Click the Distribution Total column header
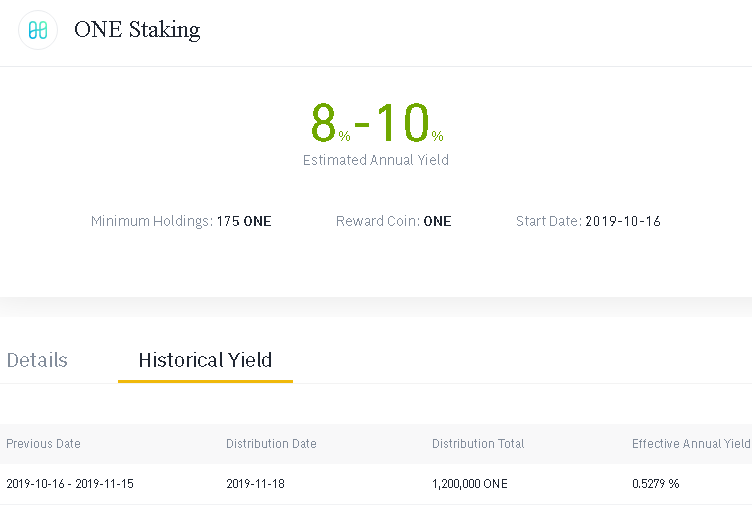This screenshot has height=508, width=752. click(x=478, y=443)
